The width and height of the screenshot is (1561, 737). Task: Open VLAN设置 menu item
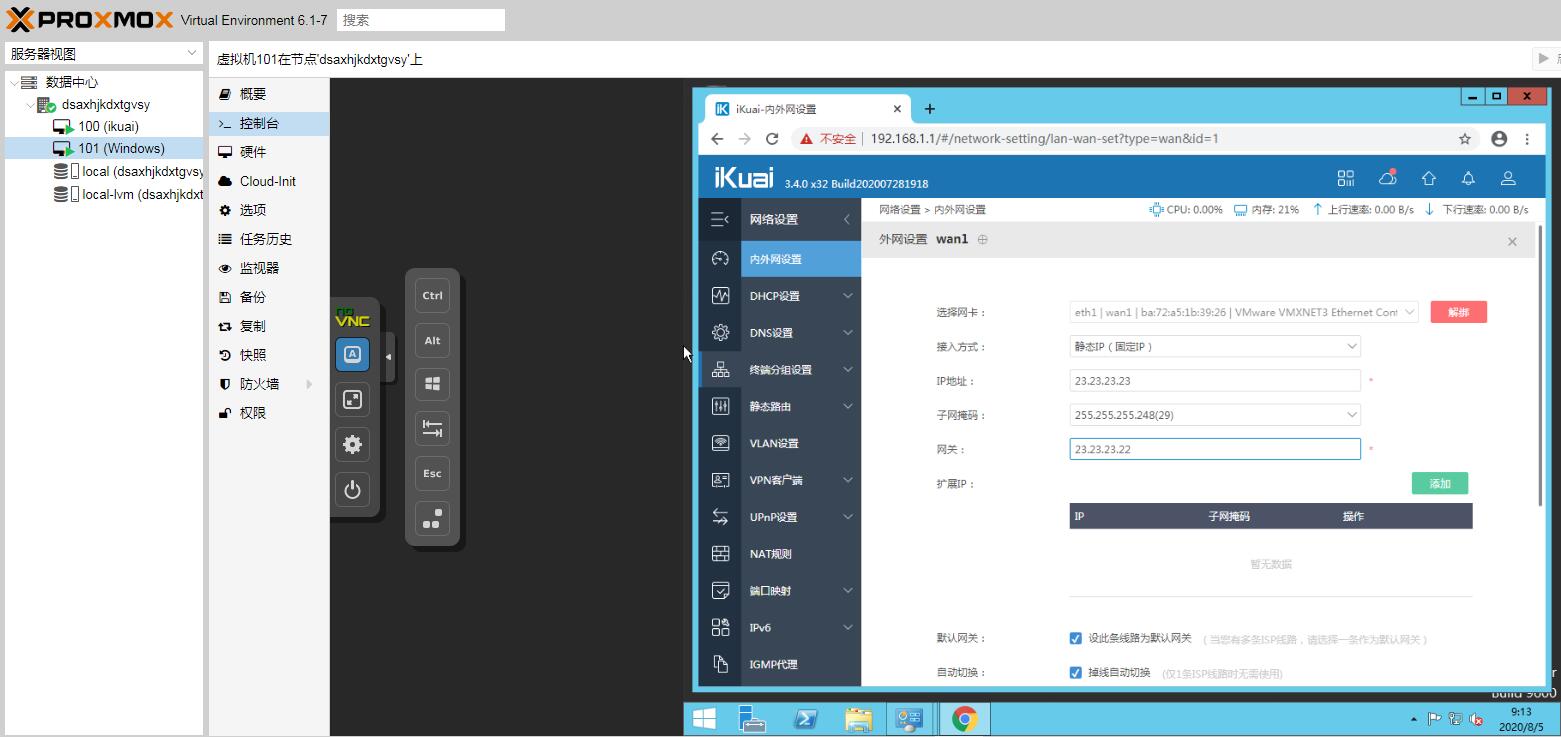coord(801,443)
